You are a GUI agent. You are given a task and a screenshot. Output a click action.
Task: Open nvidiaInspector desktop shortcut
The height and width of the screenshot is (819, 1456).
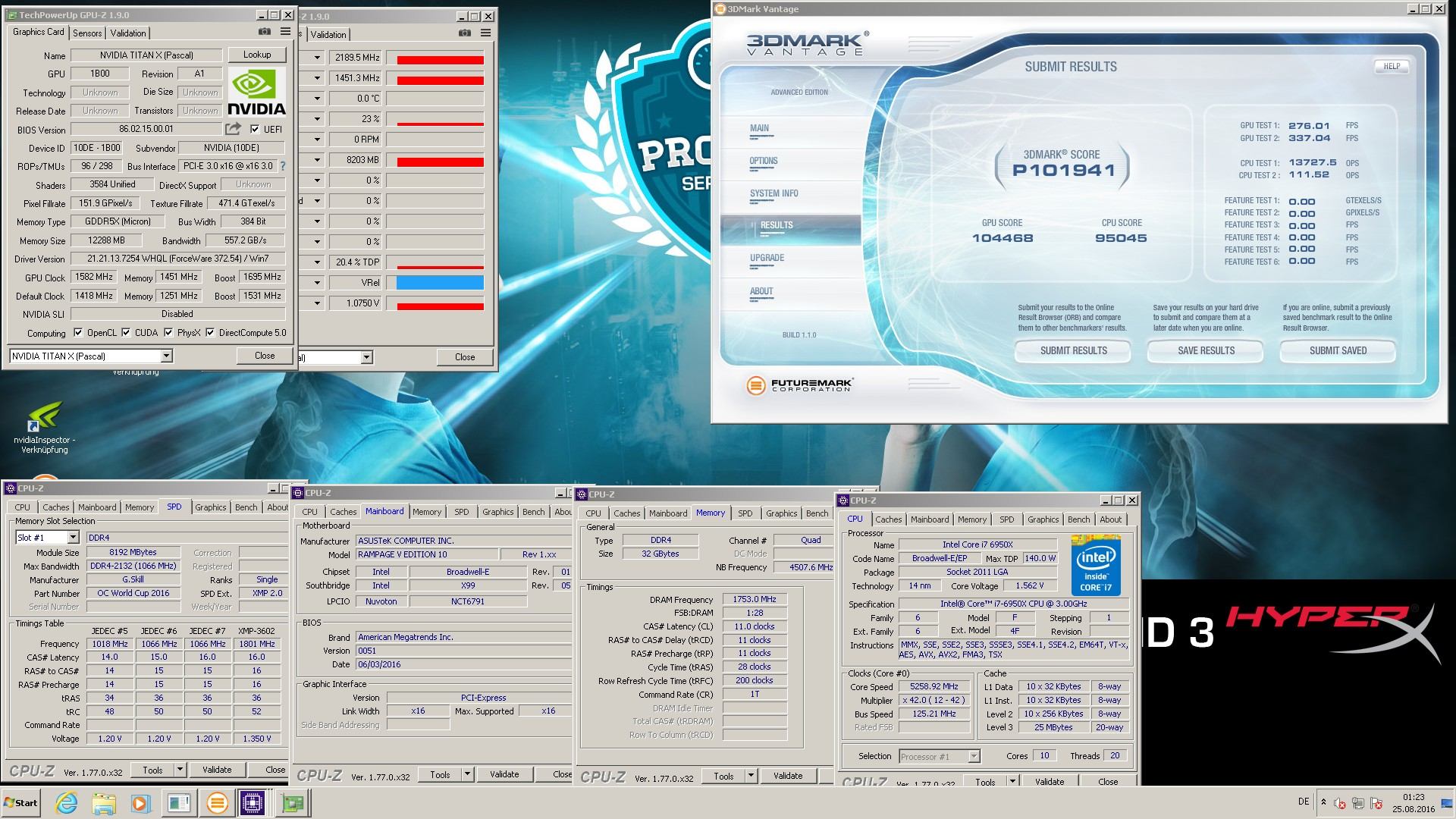point(44,428)
